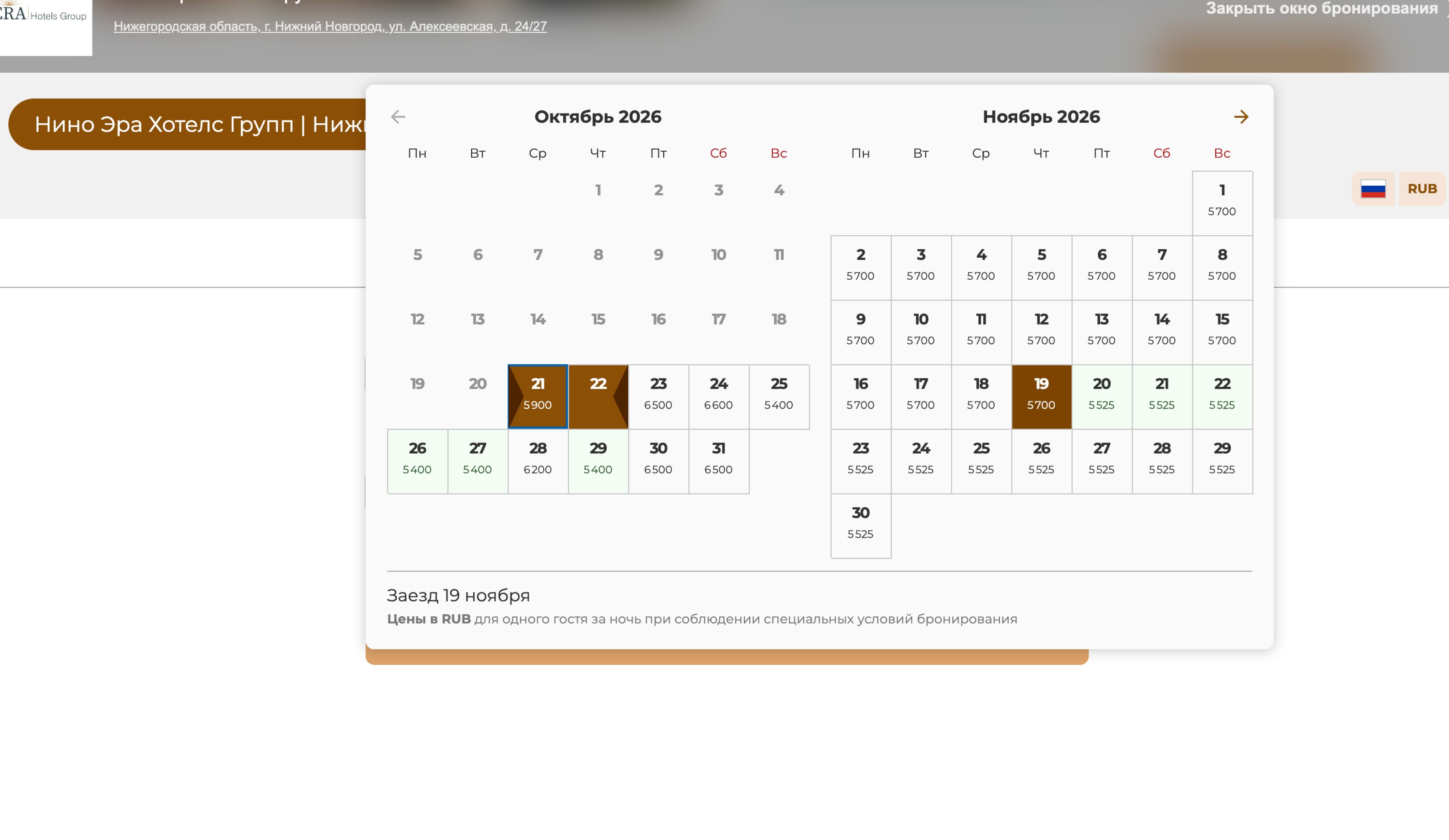1449x840 pixels.
Task: Pick November 16 in the calendar
Action: (x=861, y=397)
